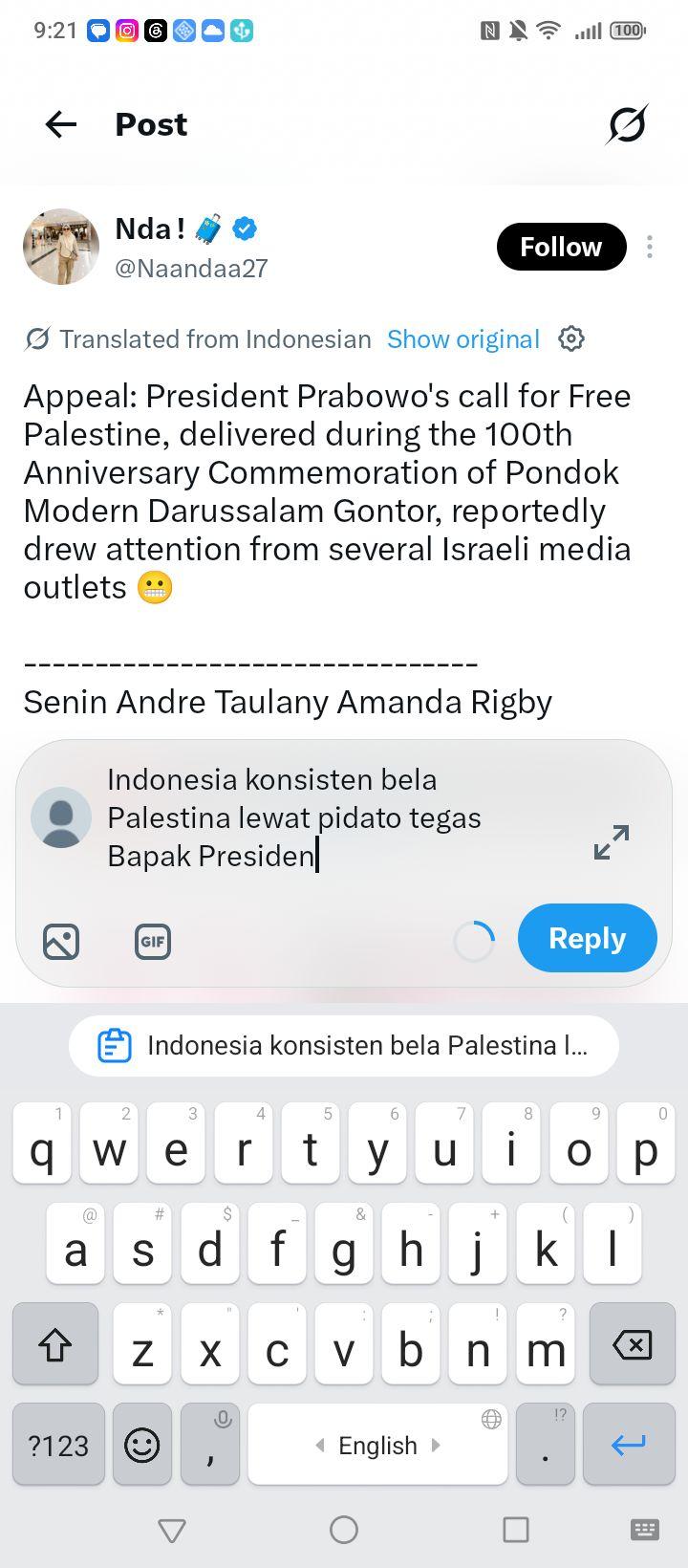The width and height of the screenshot is (688, 1568).
Task: Switch language with right arrow next to English
Action: click(x=437, y=1445)
